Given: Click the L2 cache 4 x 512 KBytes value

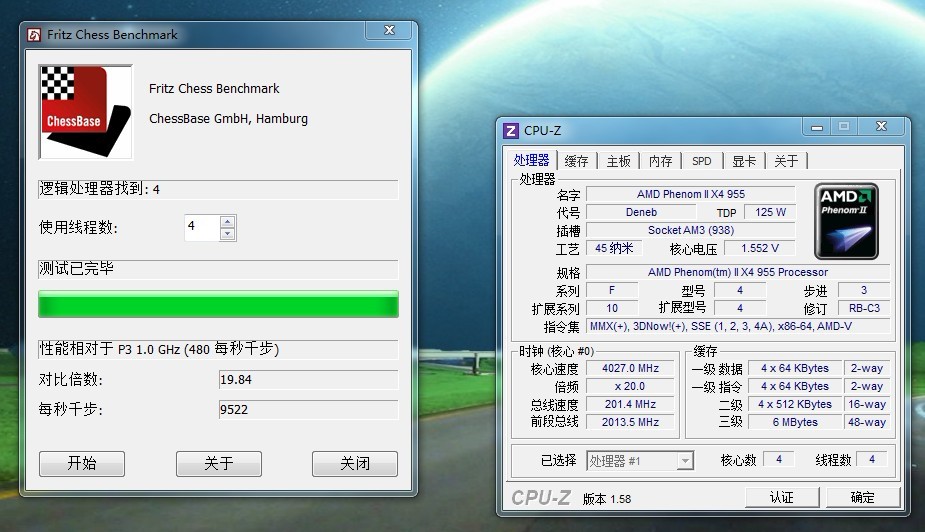Looking at the screenshot, I should click(x=795, y=404).
